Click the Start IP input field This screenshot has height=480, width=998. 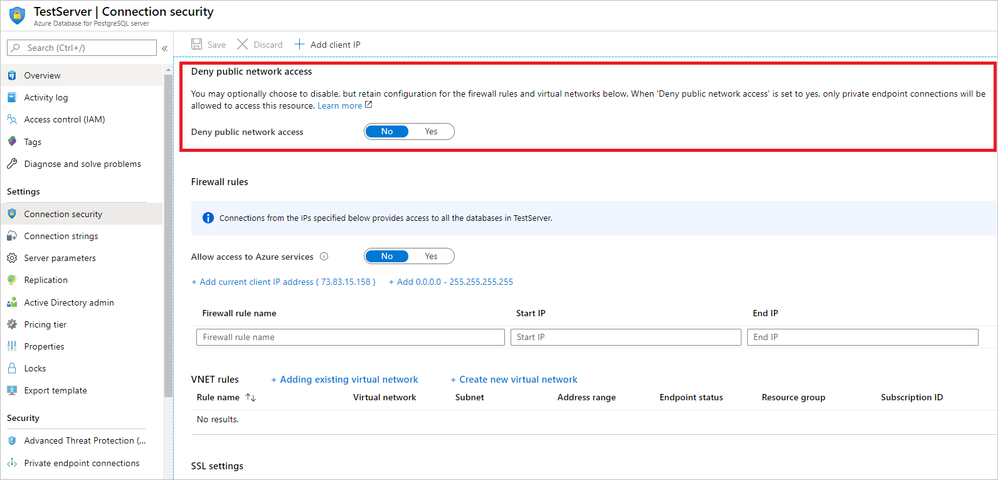click(x=626, y=337)
